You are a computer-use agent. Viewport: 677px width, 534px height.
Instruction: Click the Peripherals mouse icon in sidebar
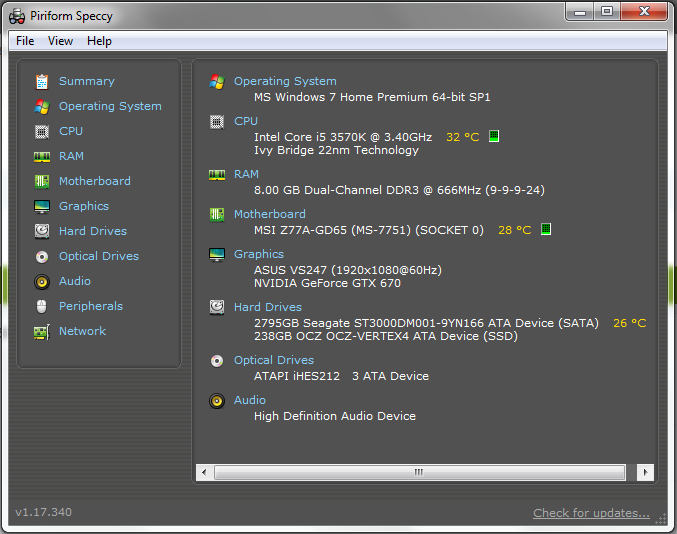click(x=41, y=306)
